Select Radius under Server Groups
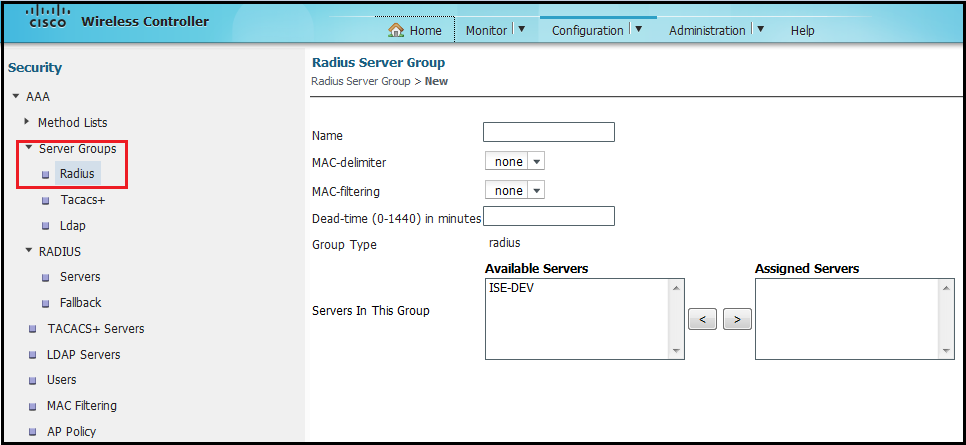The image size is (966, 445). [77, 174]
